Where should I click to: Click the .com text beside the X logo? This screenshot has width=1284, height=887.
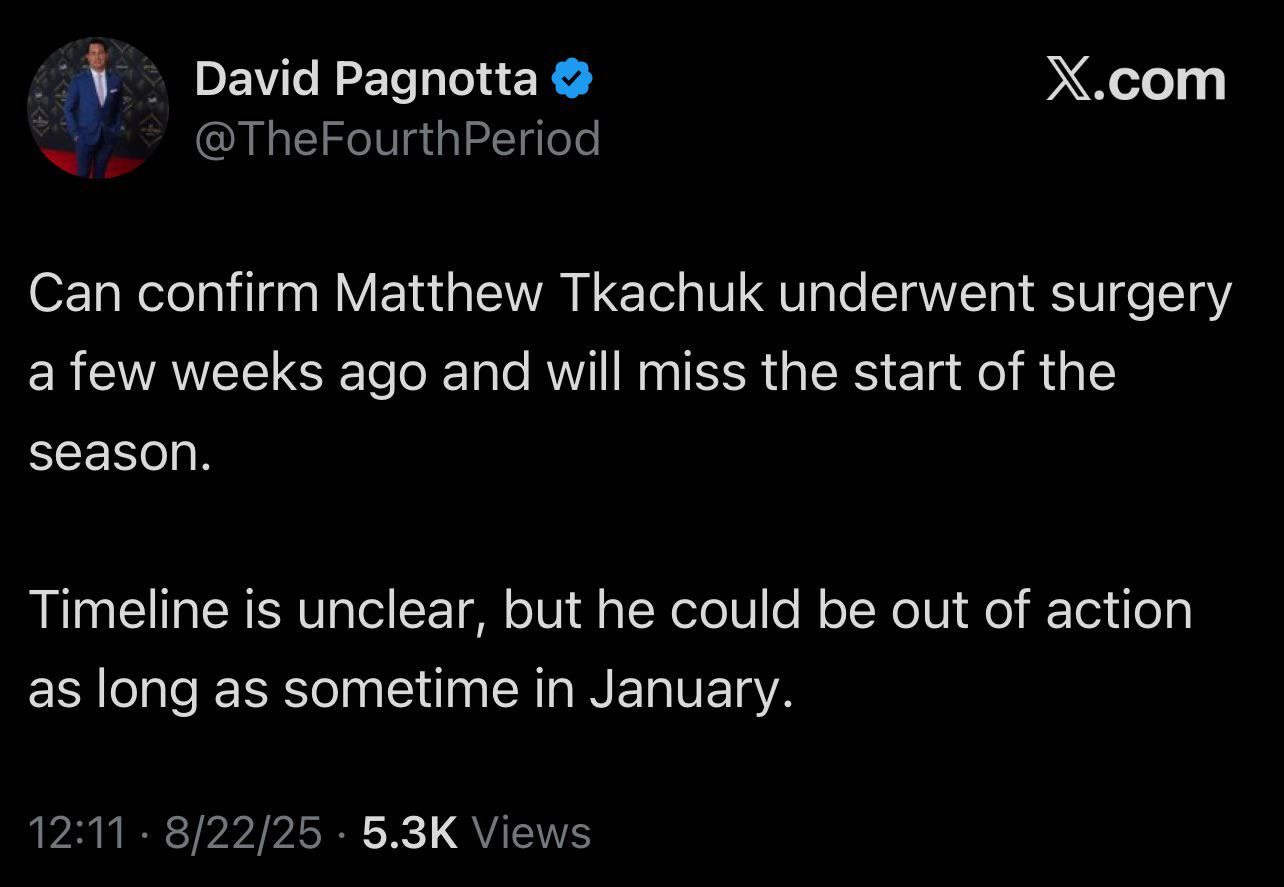pos(1160,81)
